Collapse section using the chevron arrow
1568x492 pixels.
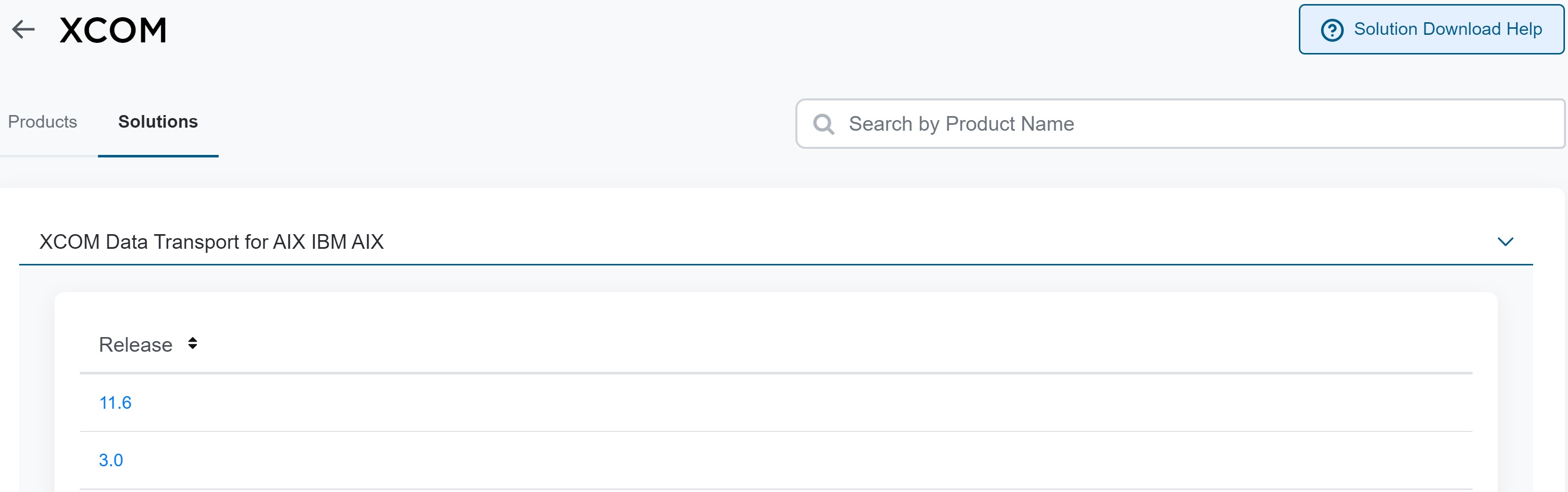(x=1505, y=242)
